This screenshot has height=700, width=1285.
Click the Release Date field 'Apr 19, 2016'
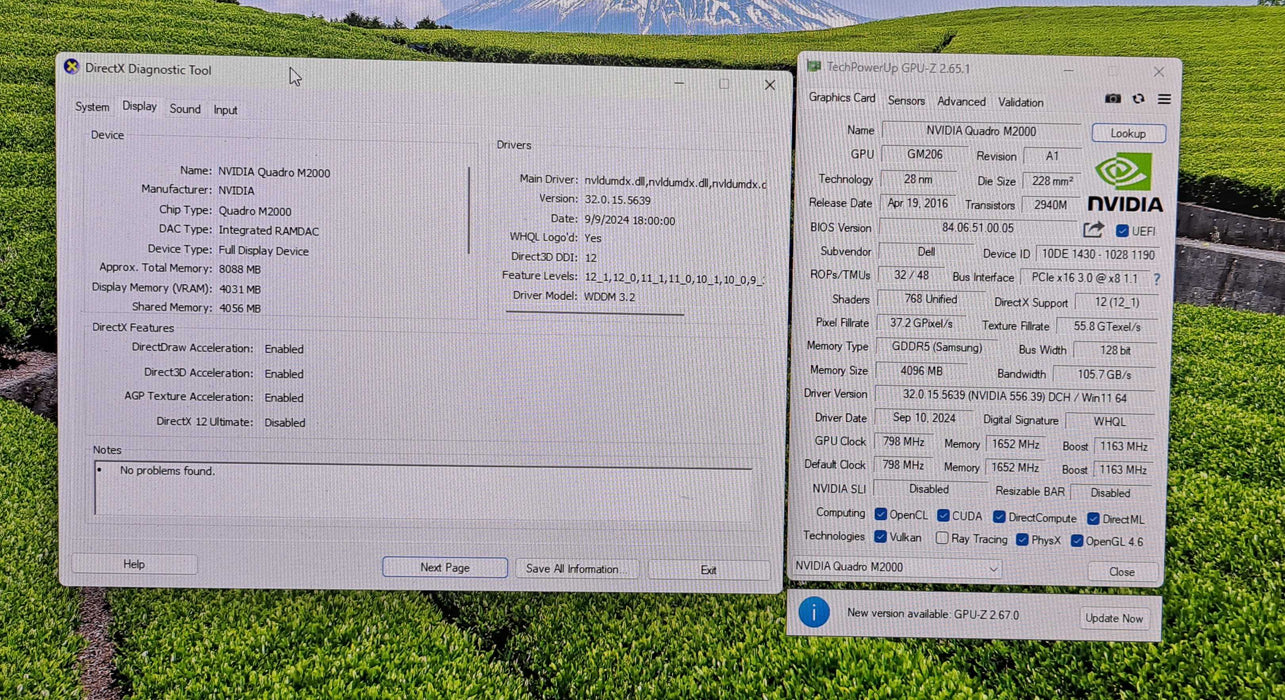(x=917, y=203)
